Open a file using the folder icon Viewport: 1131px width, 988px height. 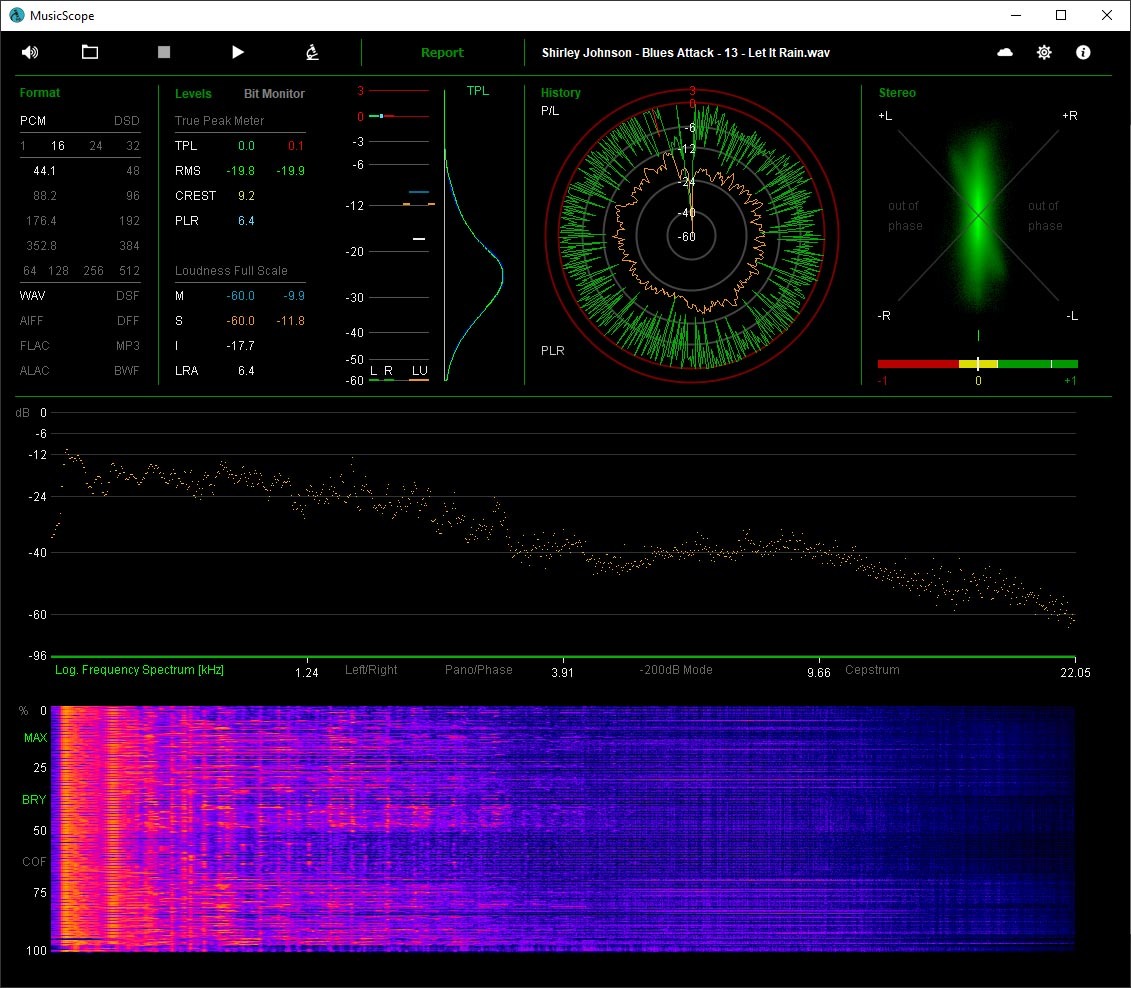click(x=90, y=52)
